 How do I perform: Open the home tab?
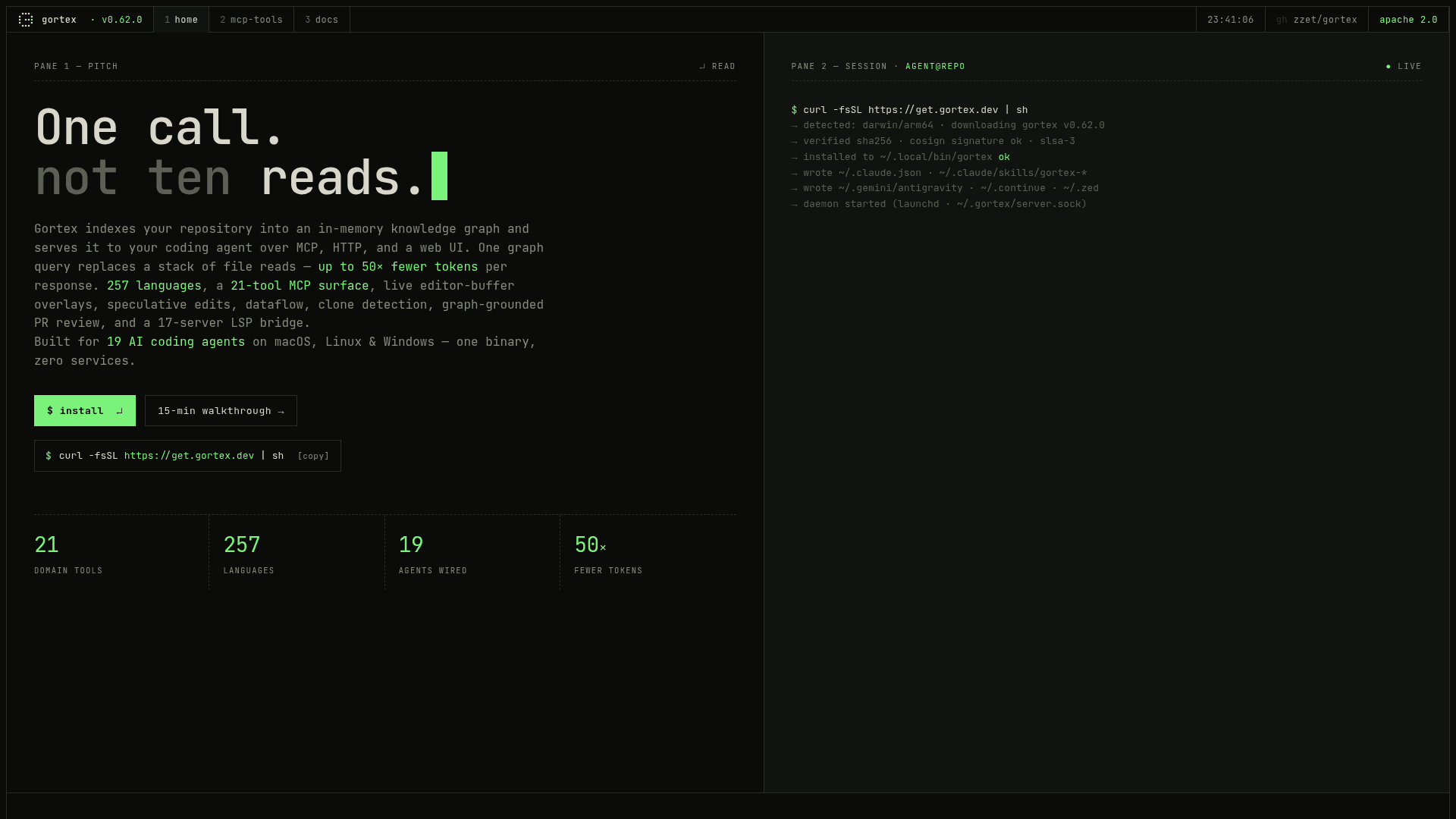click(181, 20)
